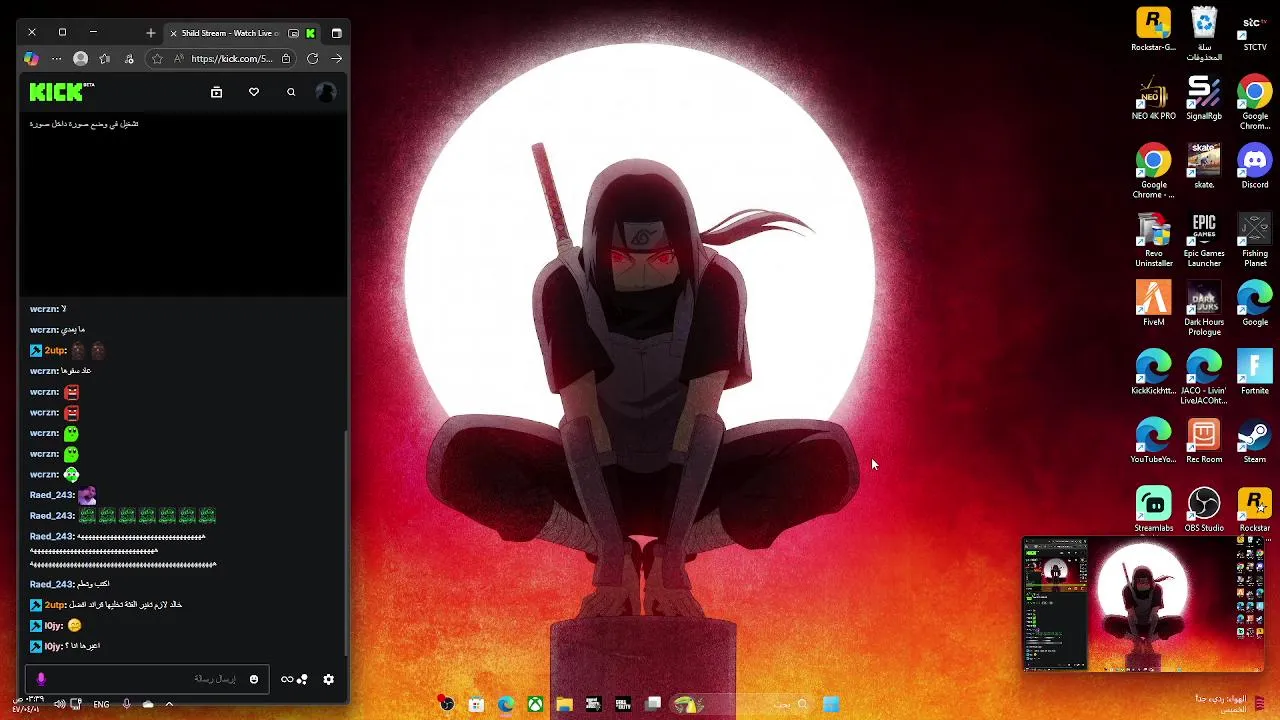Open Edge settings and more menu

[x=57, y=59]
